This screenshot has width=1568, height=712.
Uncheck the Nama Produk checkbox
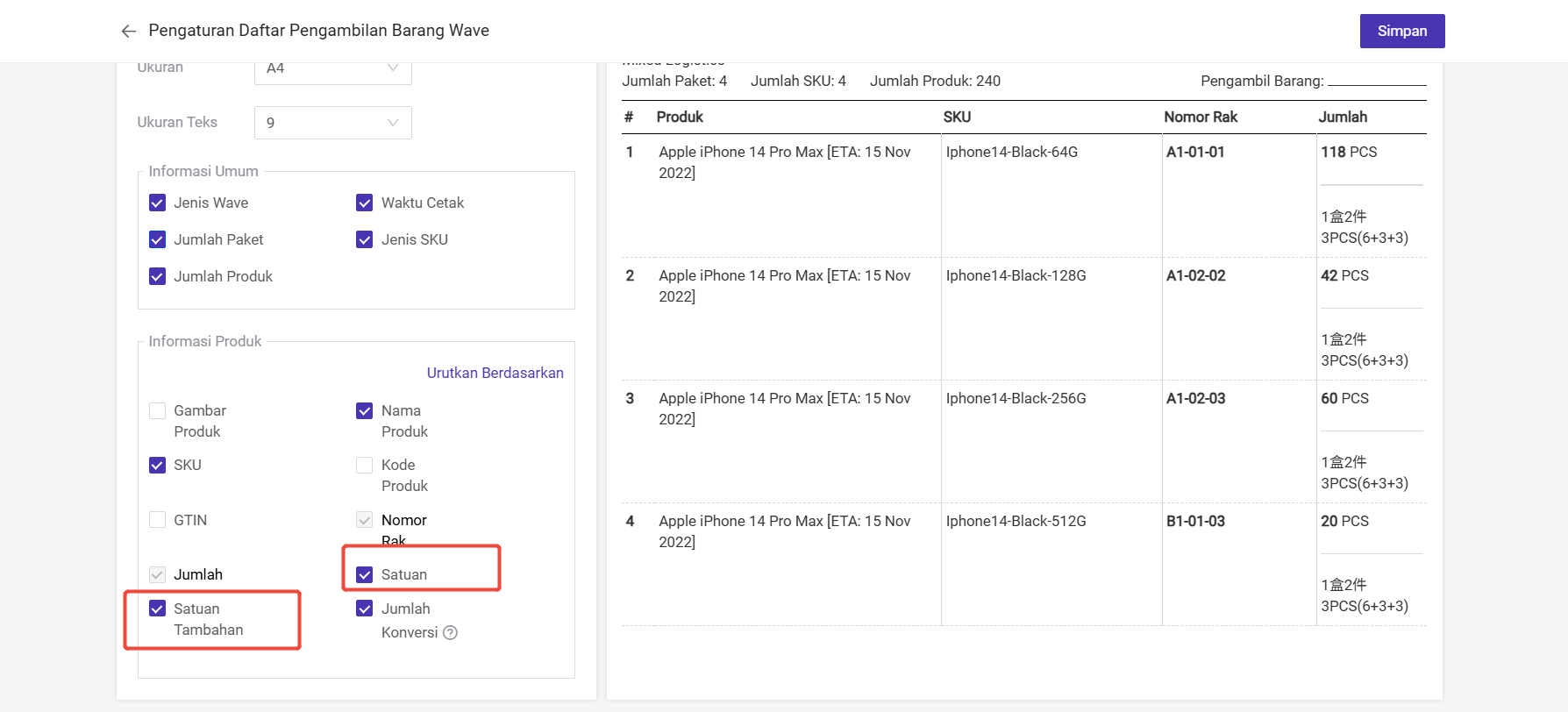coord(365,410)
